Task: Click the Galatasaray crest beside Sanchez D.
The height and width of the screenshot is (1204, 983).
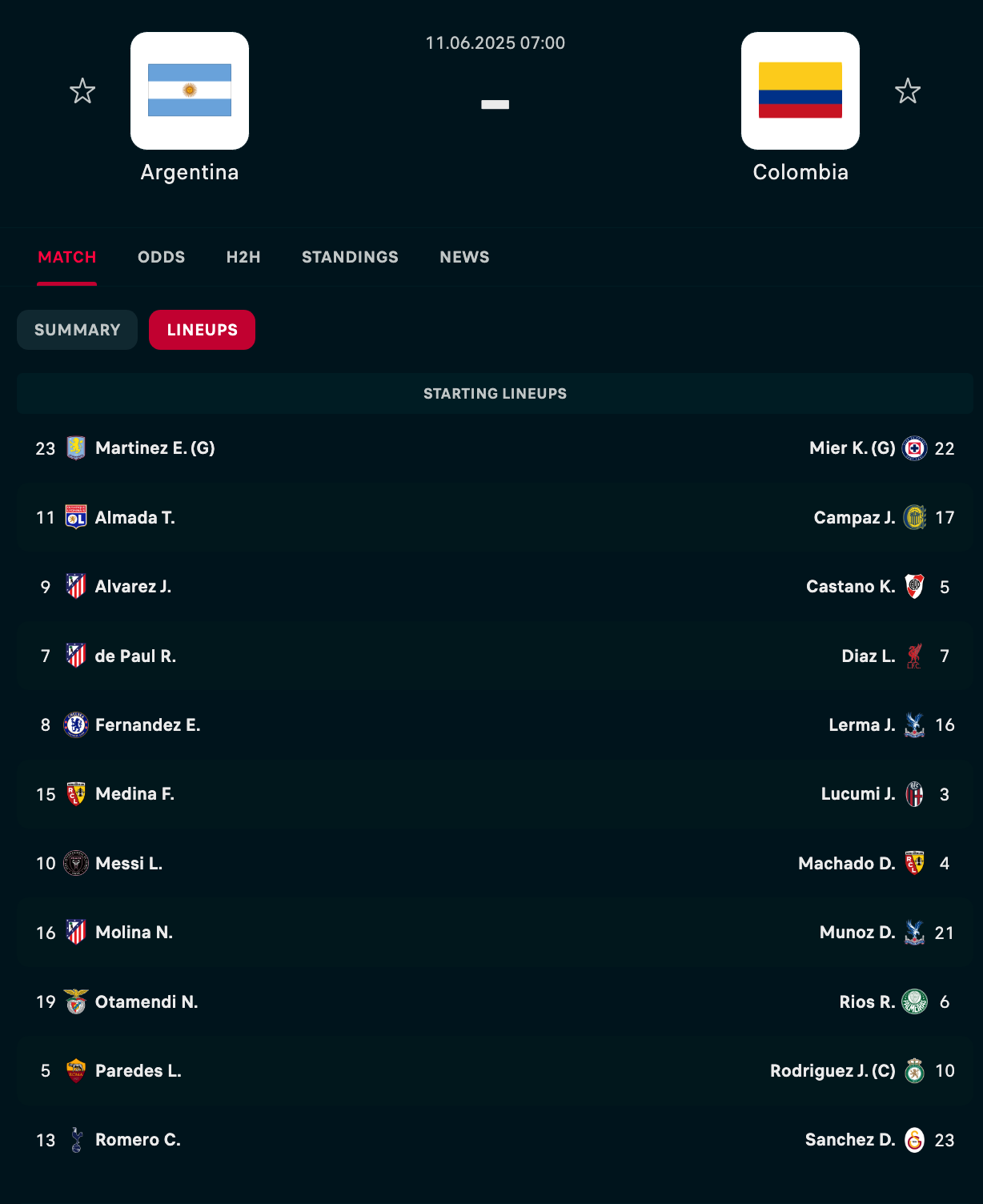Action: click(x=914, y=1140)
